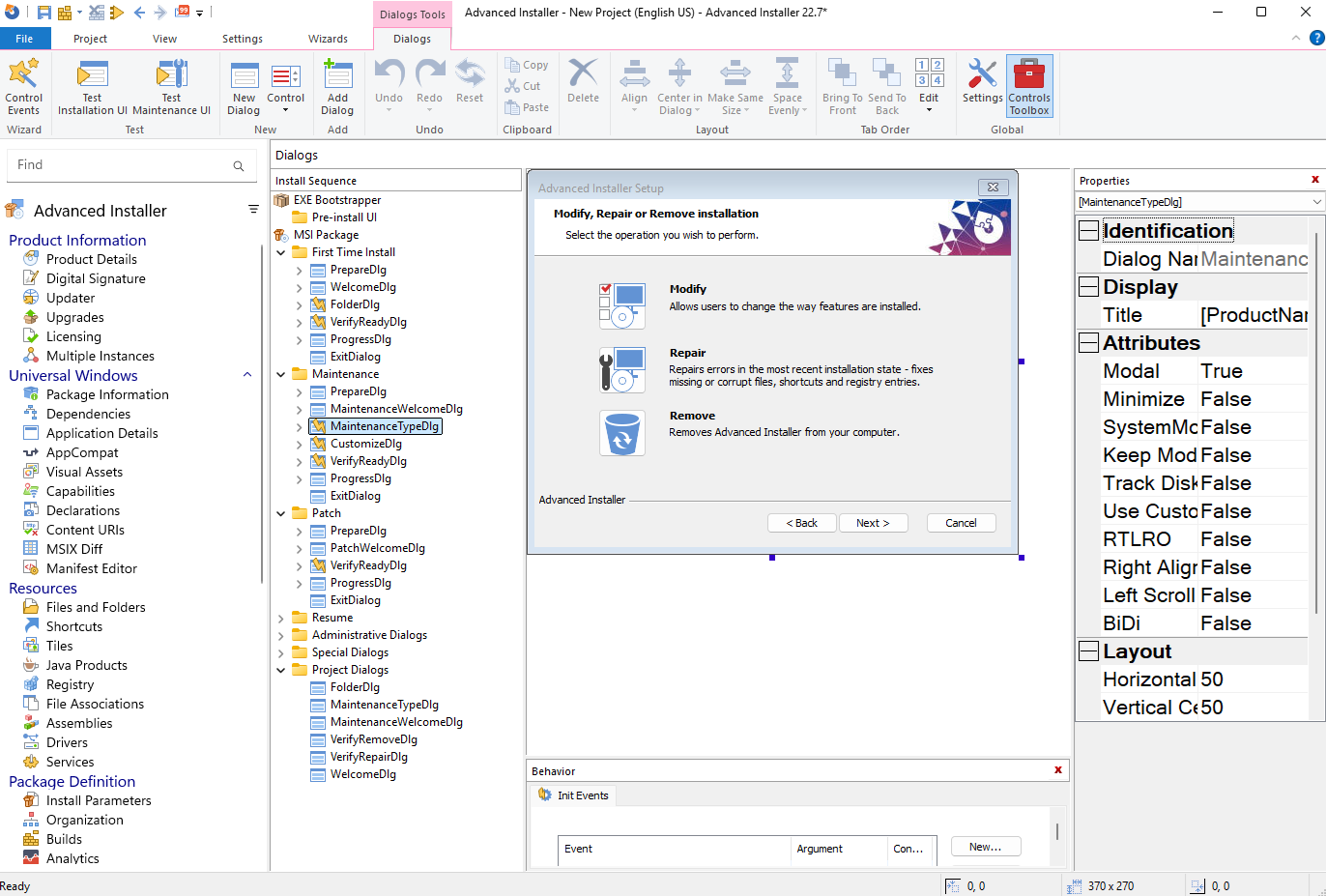
Task: Open dialog selector combo in Properties
Action: tap(1199, 202)
